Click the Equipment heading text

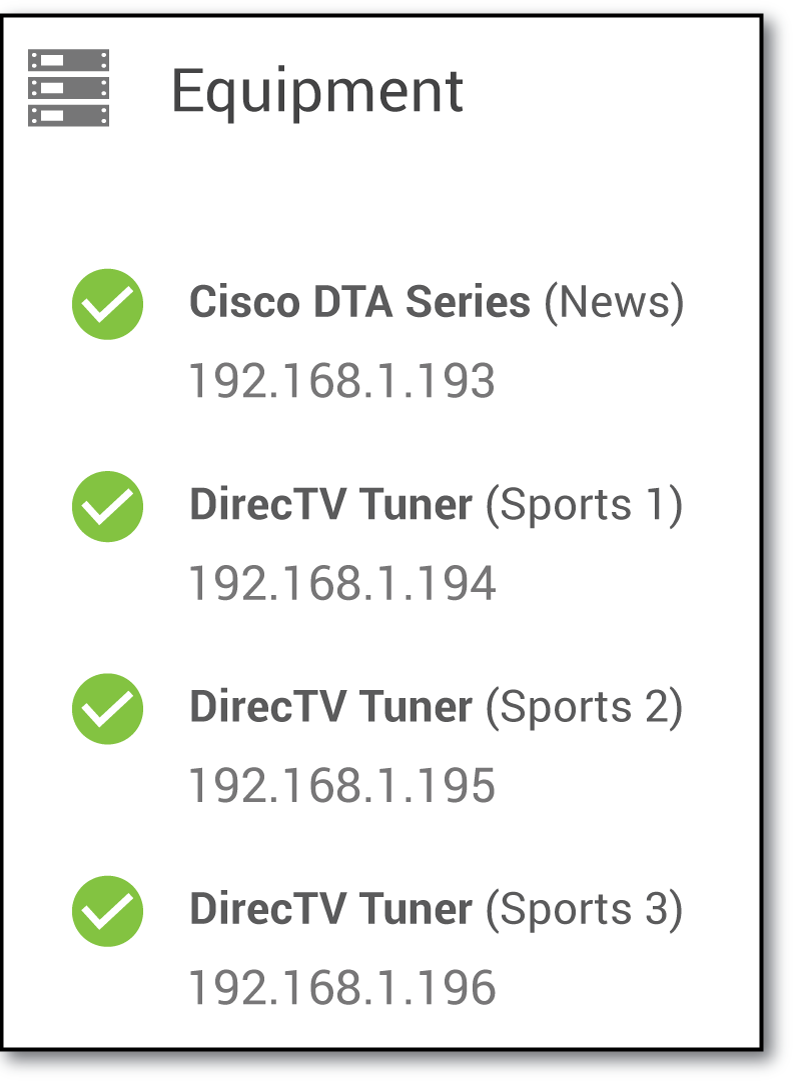pyautogui.click(x=317, y=91)
